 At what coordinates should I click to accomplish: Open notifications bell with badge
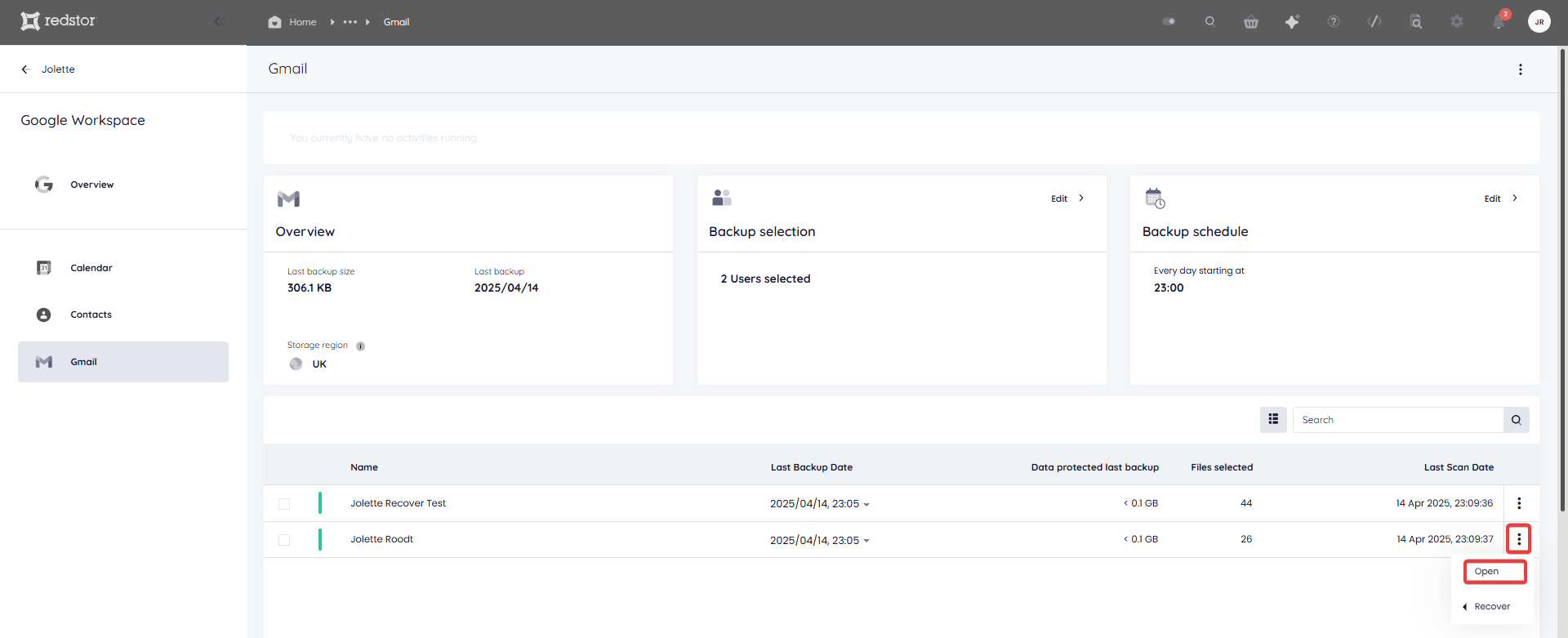1499,20
